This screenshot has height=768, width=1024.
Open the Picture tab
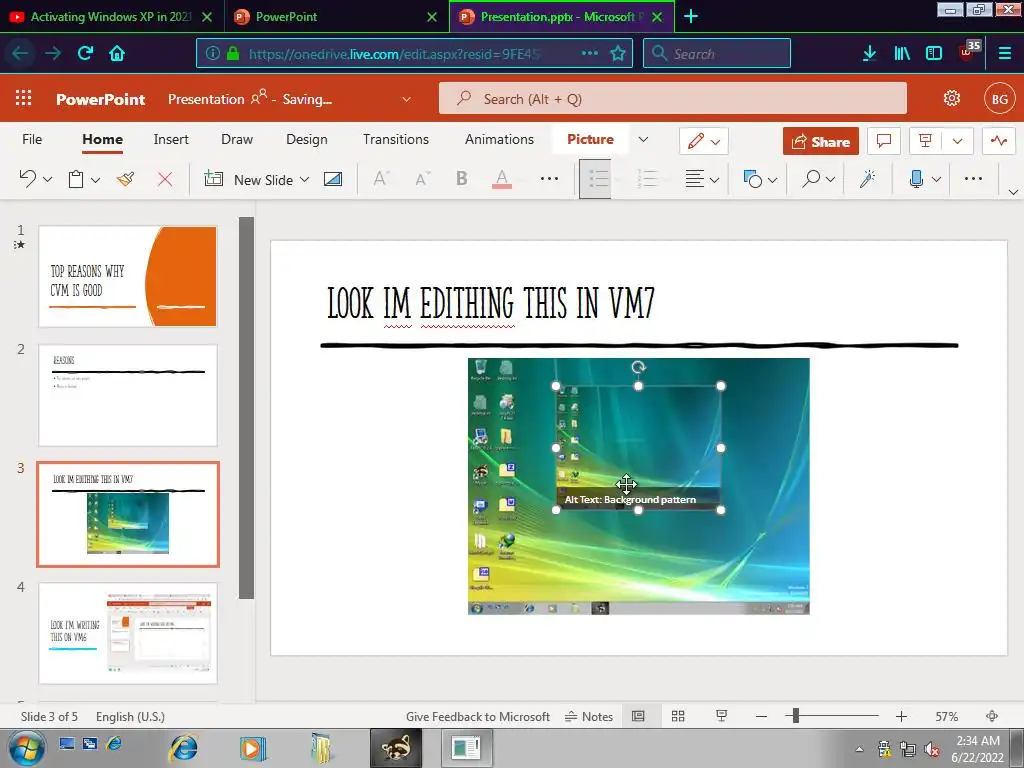[x=590, y=139]
